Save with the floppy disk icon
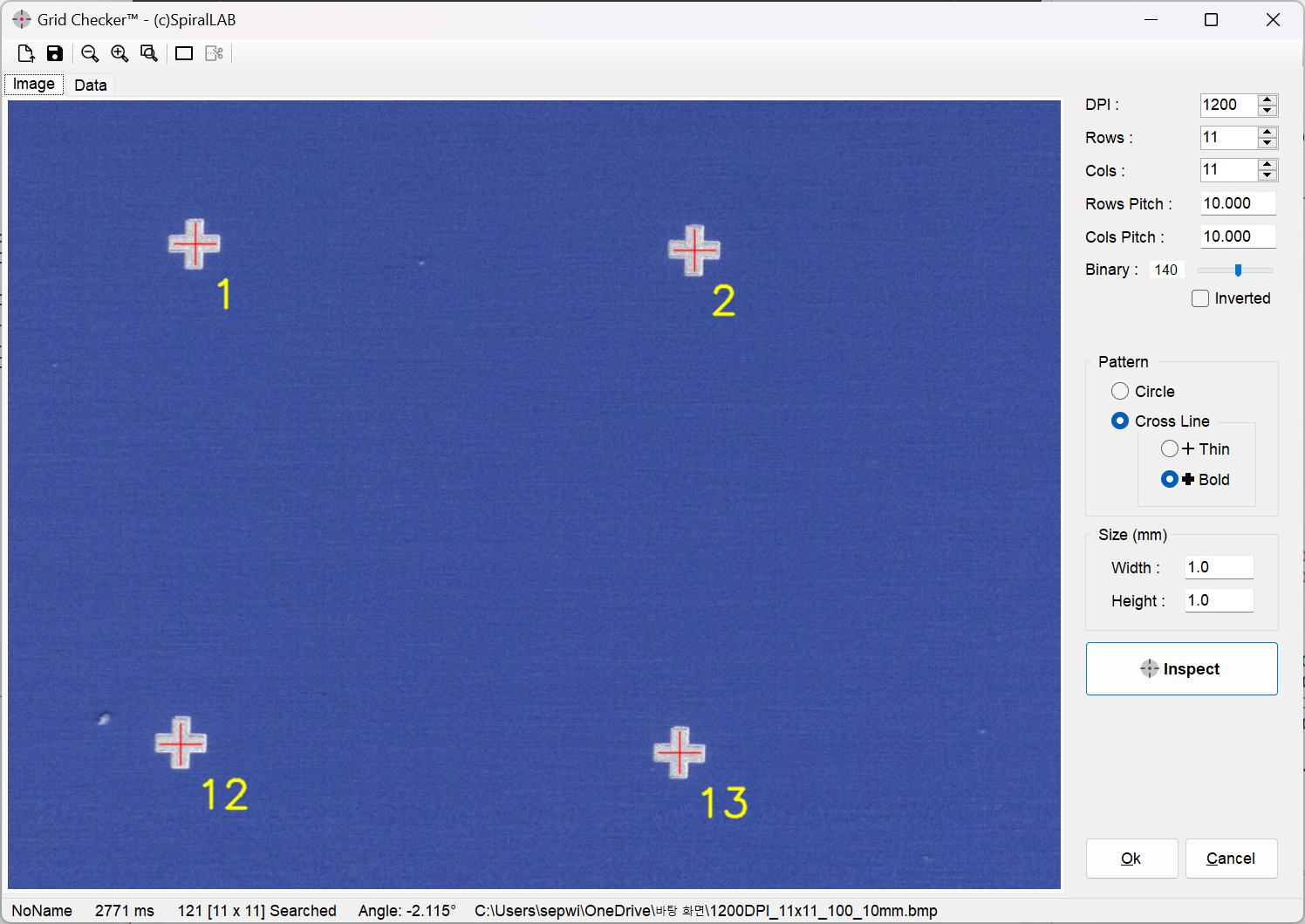1305x924 pixels. tap(55, 53)
